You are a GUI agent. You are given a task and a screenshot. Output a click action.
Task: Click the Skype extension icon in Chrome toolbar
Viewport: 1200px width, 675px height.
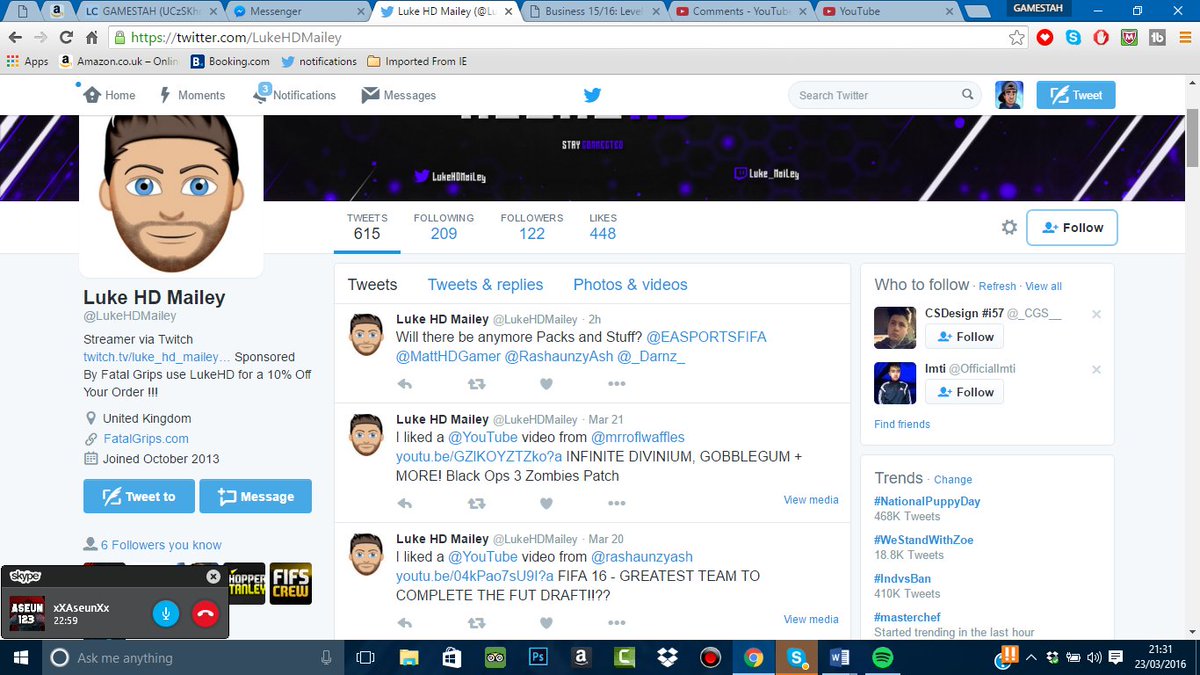[1073, 37]
